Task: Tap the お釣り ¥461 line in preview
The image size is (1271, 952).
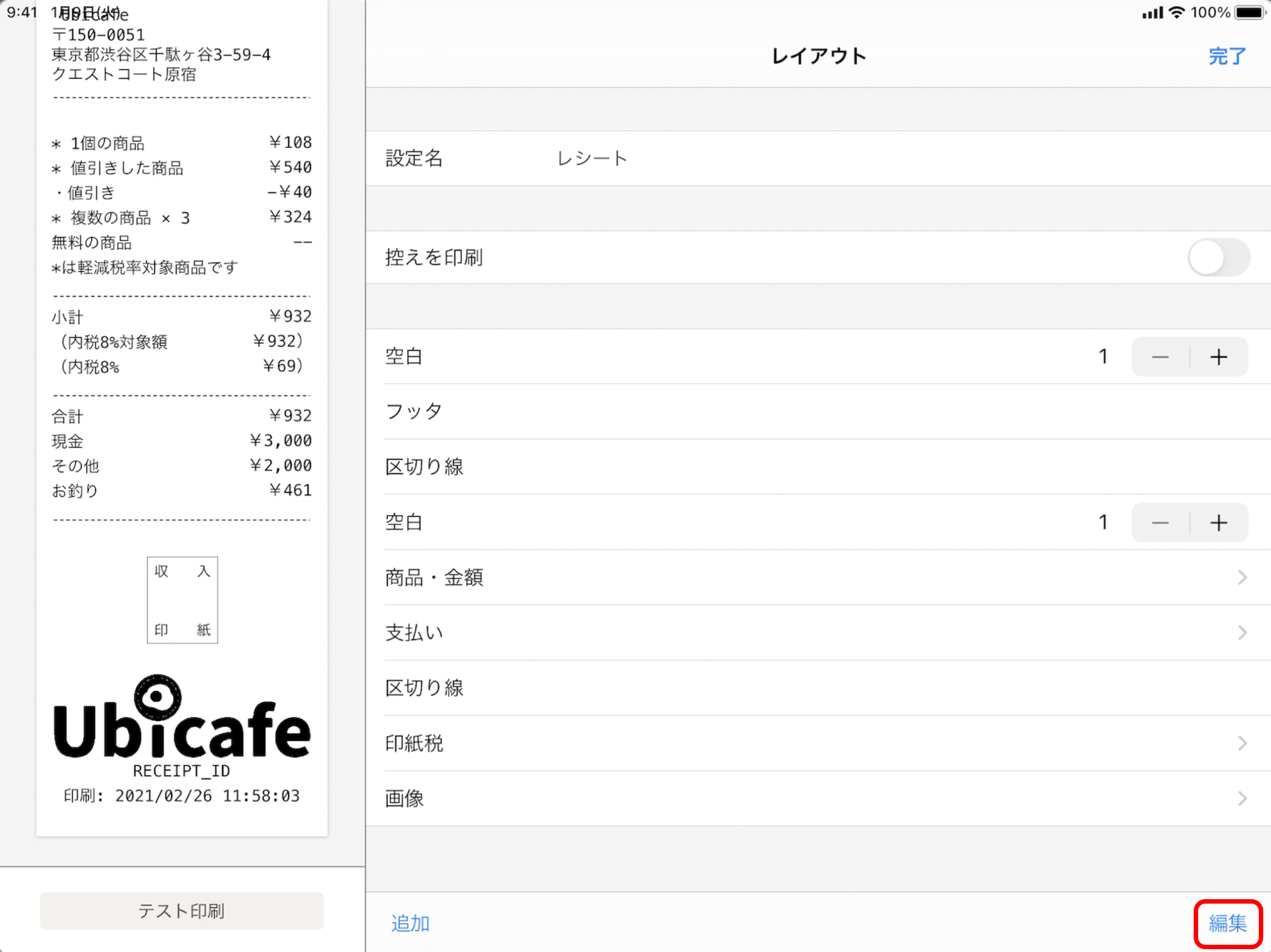Action: pos(181,490)
